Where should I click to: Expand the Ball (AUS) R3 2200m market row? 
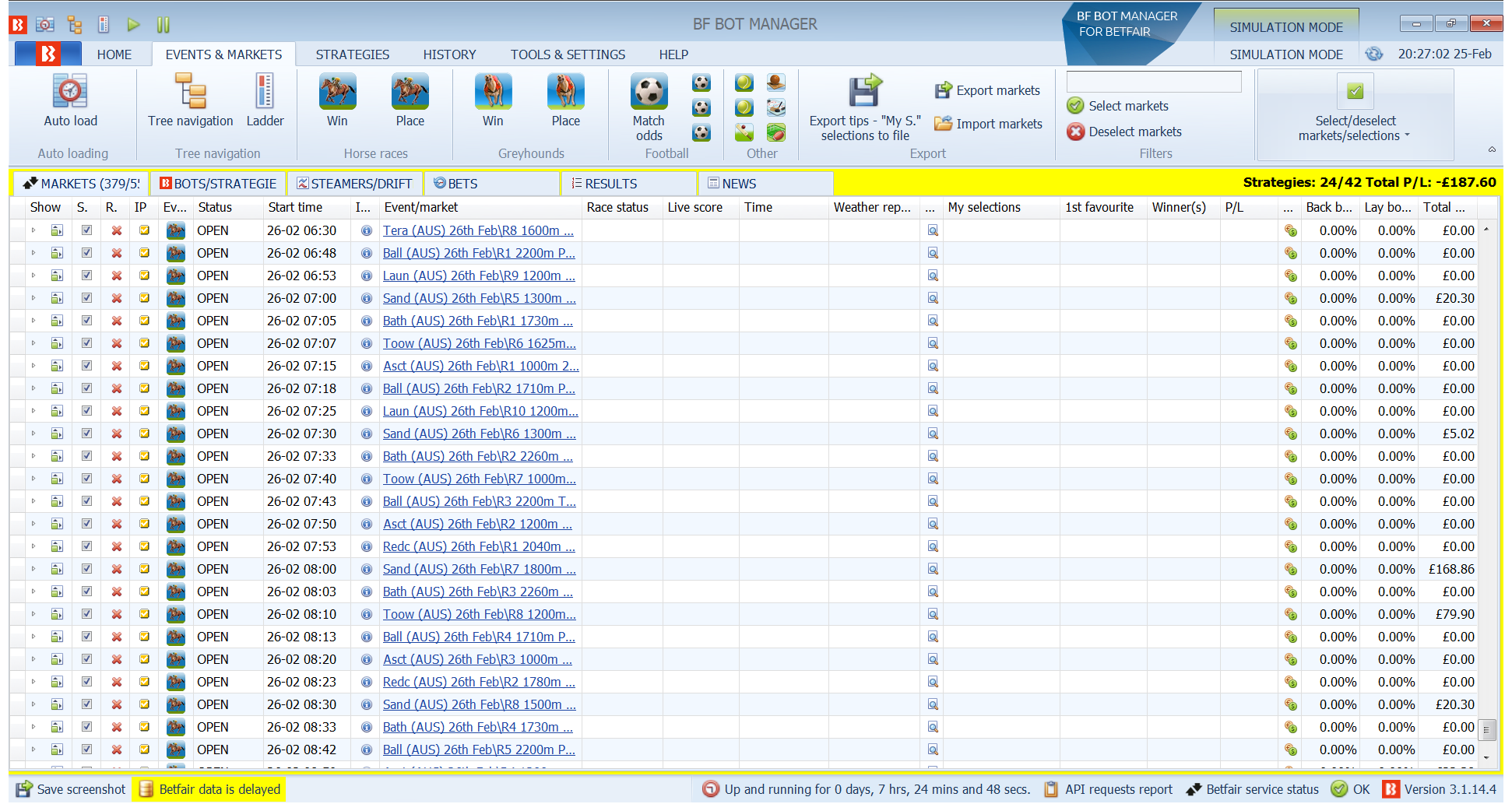pyautogui.click(x=33, y=501)
